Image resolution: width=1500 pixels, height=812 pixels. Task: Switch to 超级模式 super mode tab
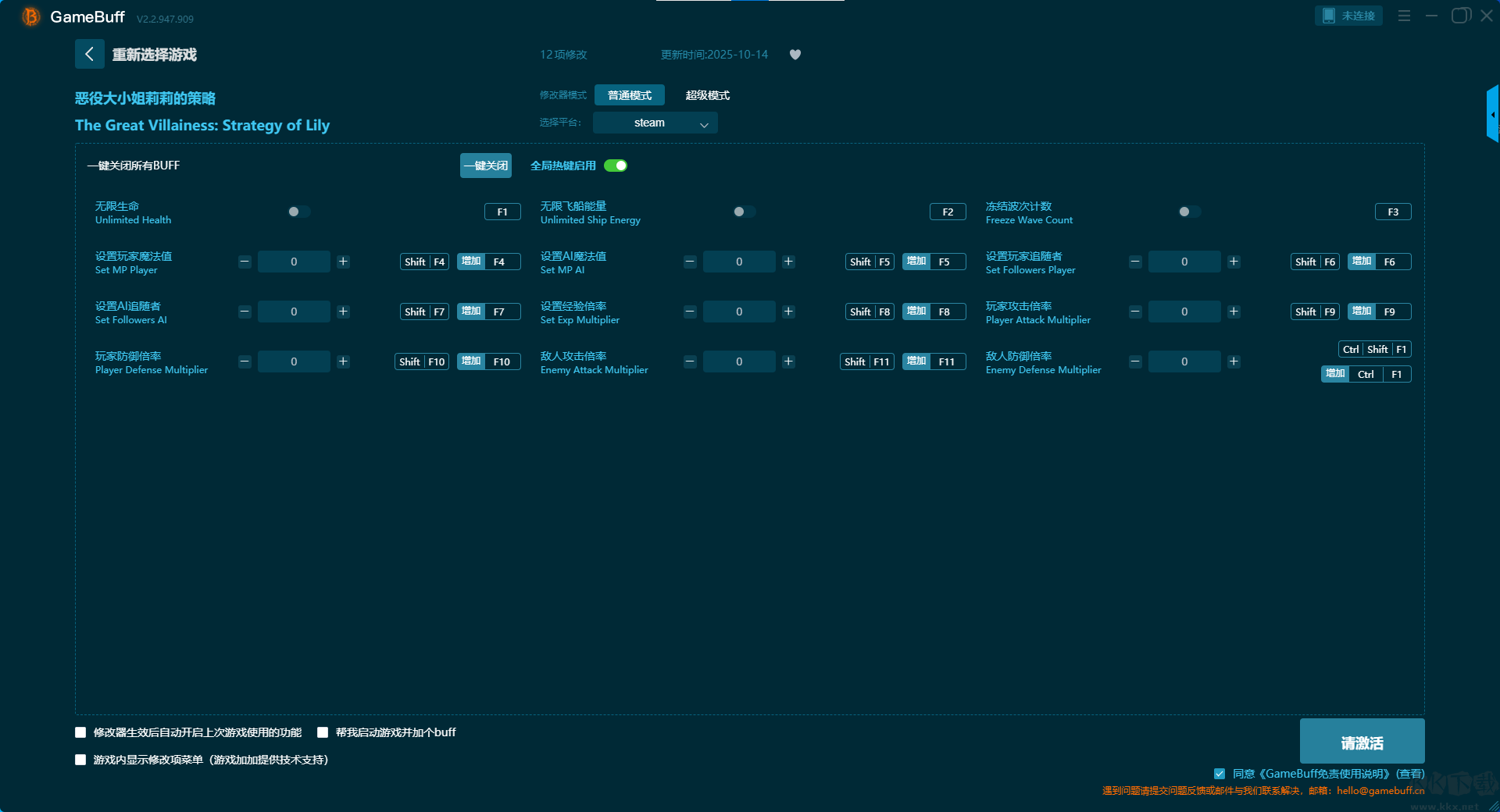pos(707,95)
